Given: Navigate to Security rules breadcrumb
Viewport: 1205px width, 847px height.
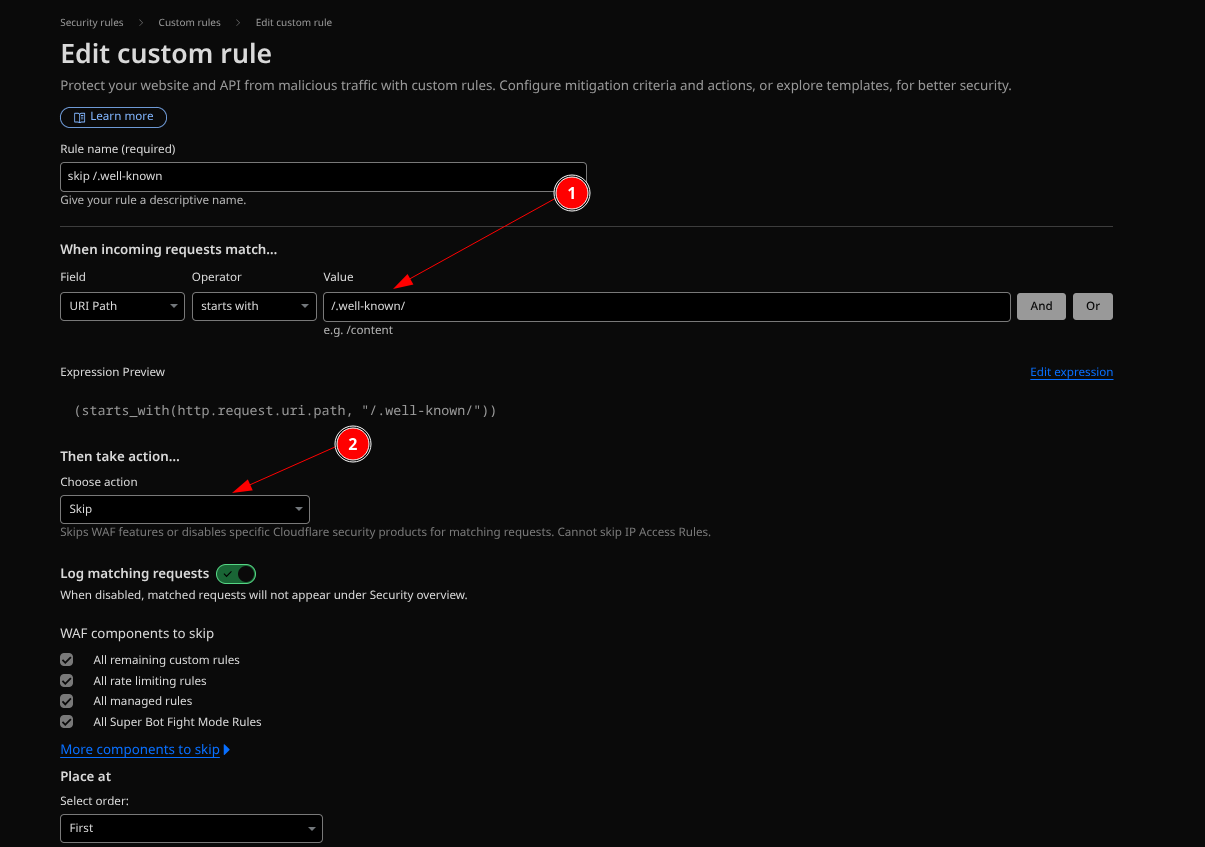Looking at the screenshot, I should coord(91,22).
